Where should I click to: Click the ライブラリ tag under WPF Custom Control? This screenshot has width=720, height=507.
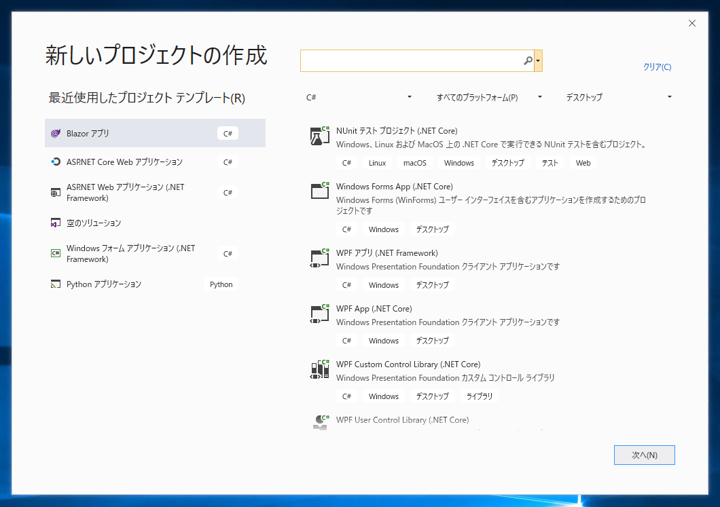point(479,396)
